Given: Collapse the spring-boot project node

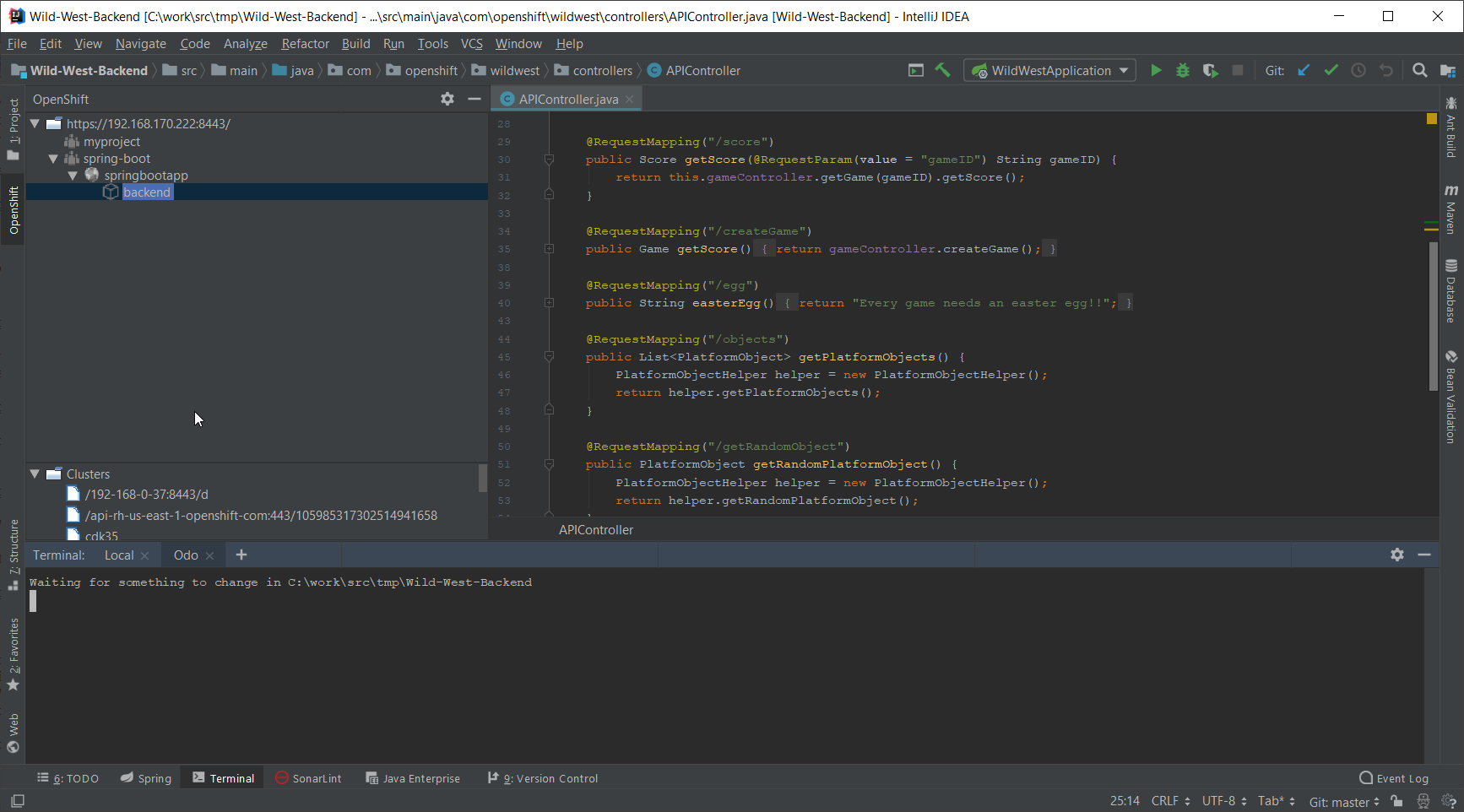Looking at the screenshot, I should (53, 159).
